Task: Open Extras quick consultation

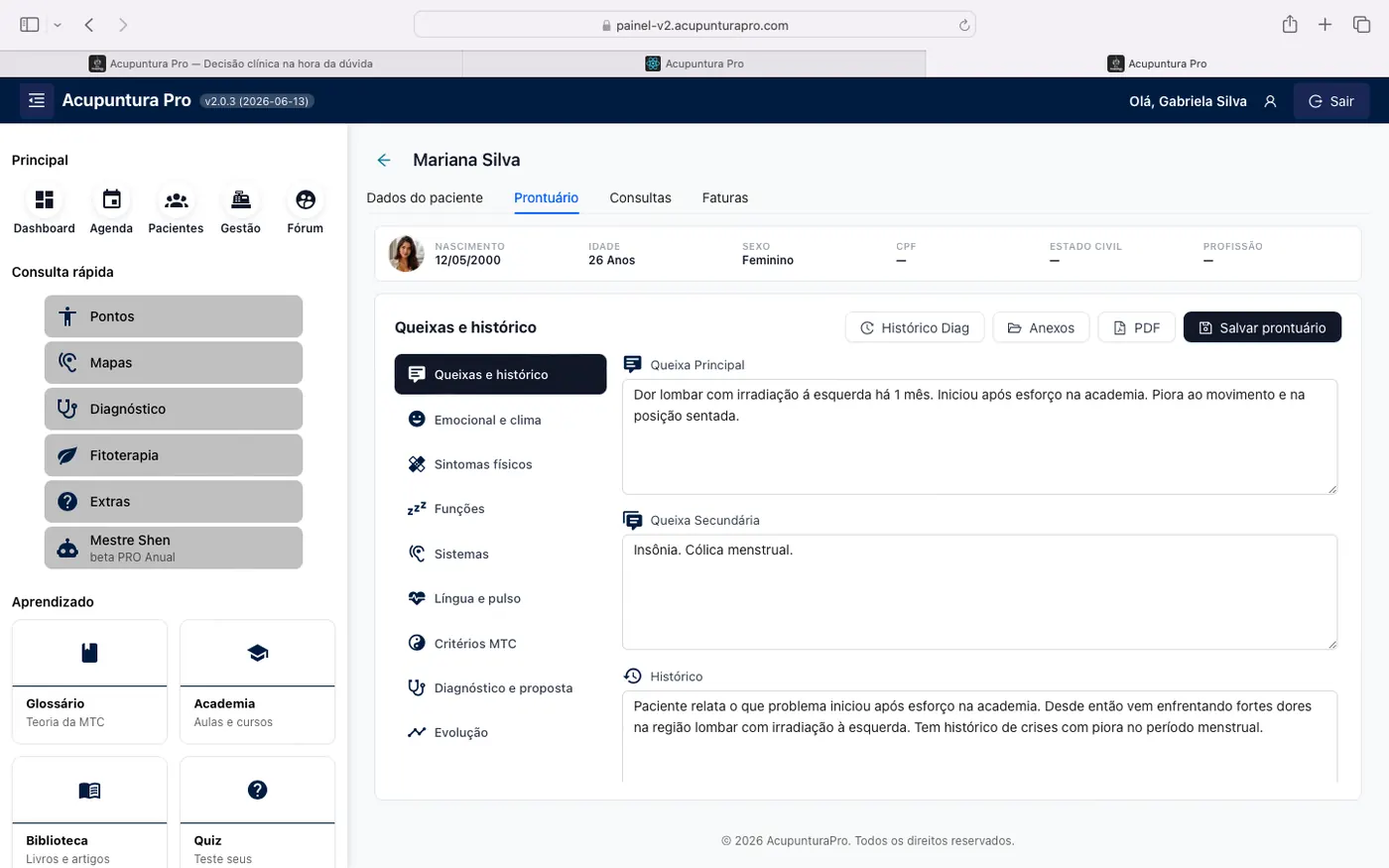Action: click(x=174, y=502)
